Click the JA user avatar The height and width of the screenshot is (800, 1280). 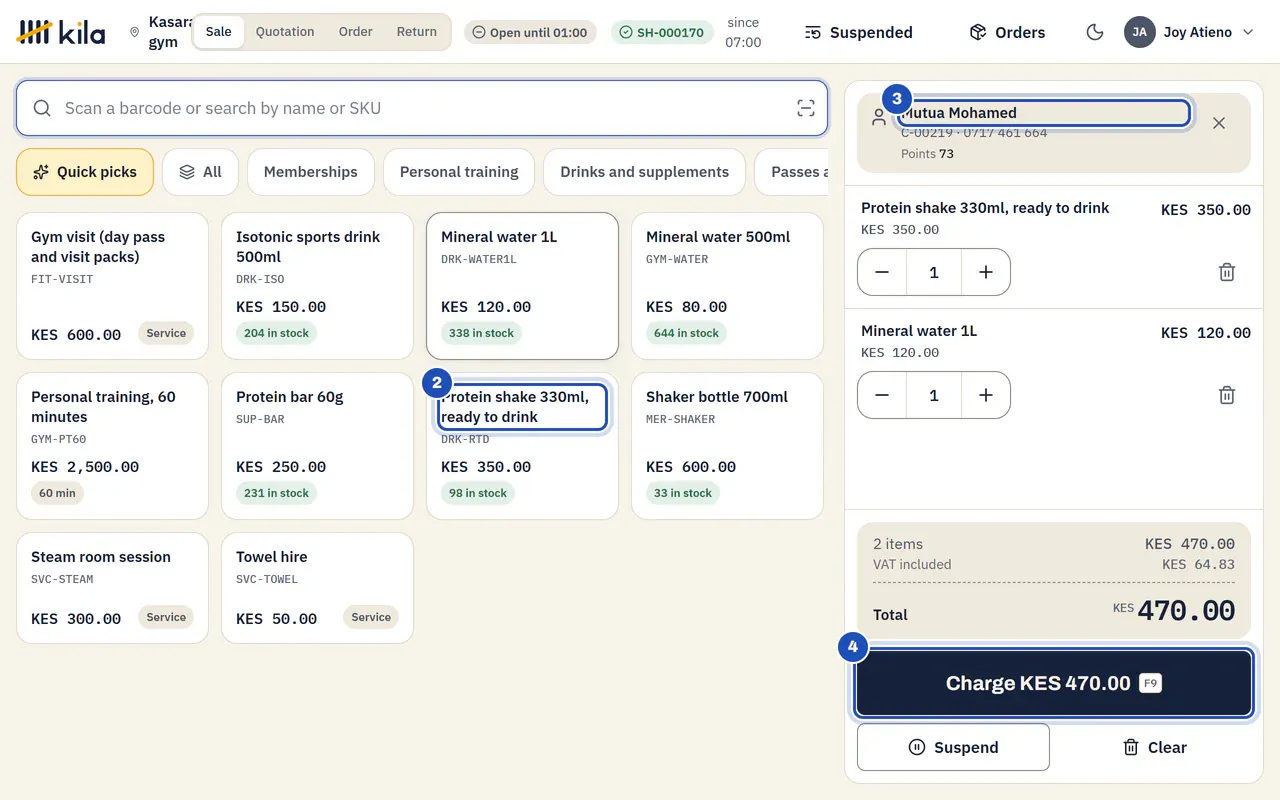coord(1140,32)
